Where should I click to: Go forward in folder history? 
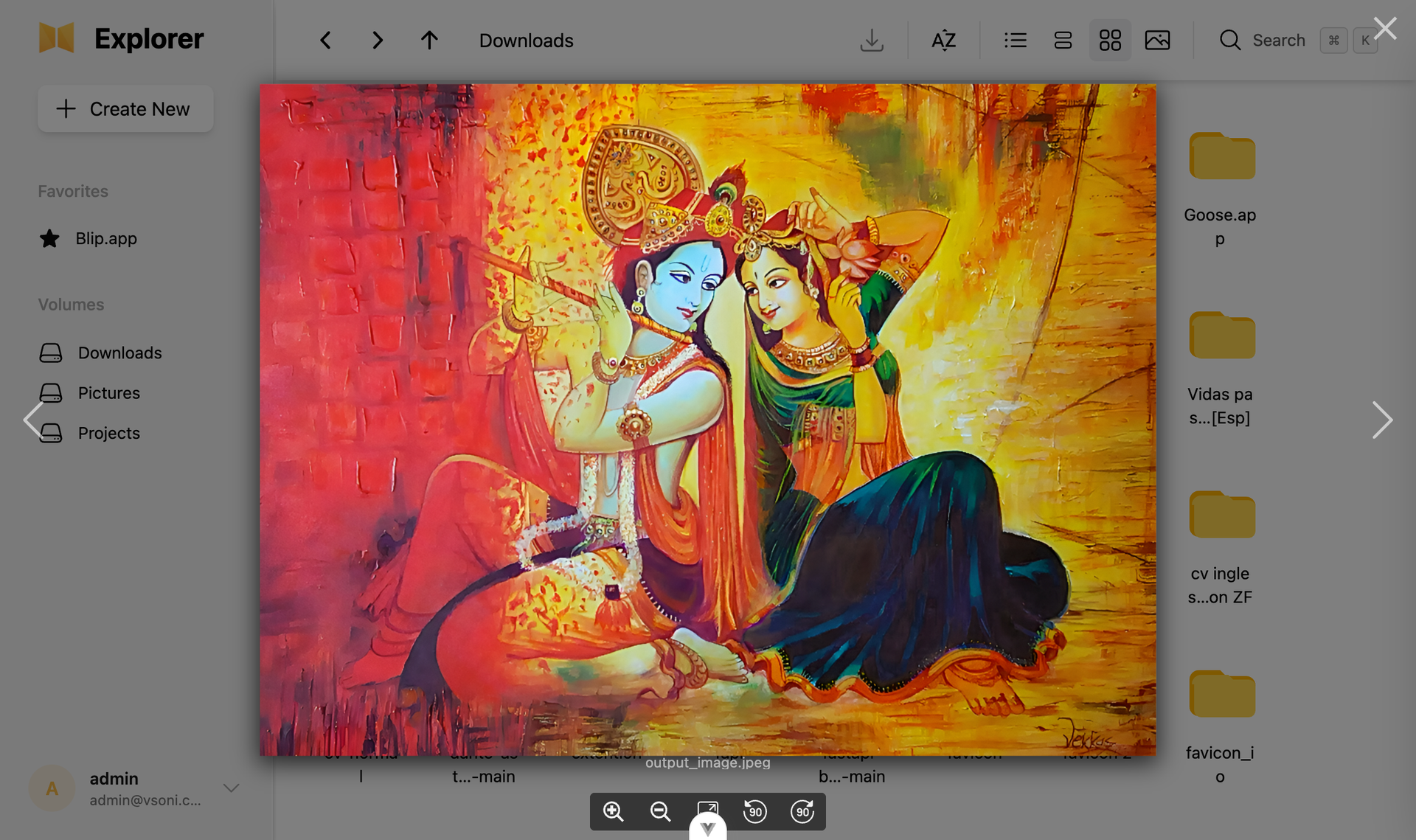click(x=377, y=40)
